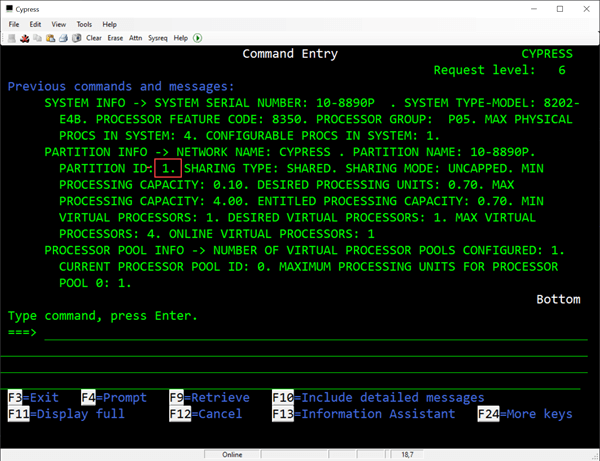
Task: Click the Paste clipboard toolbar icon
Action: 51,38
